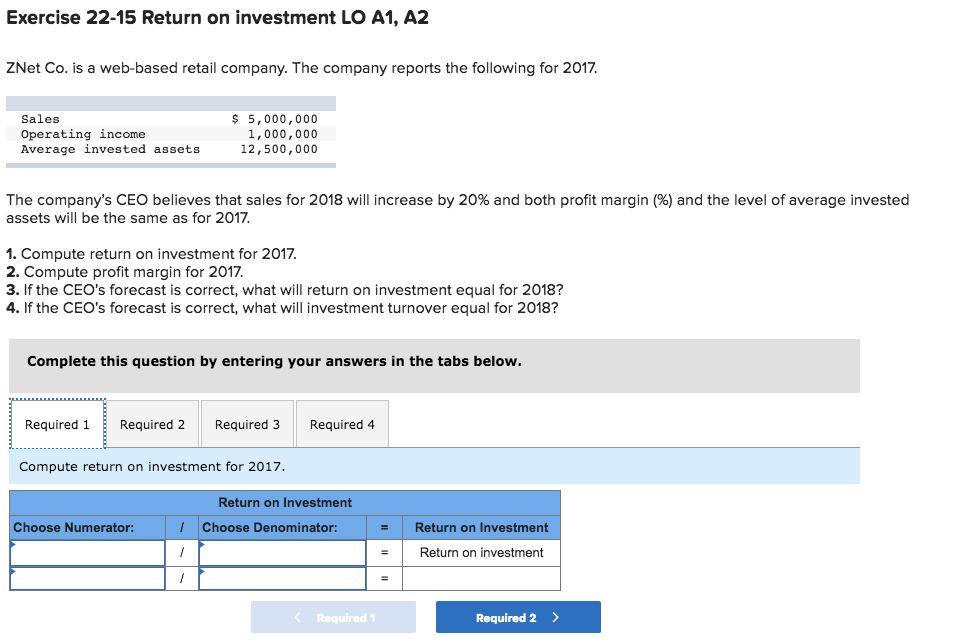The width and height of the screenshot is (976, 642).
Task: Click the blue triangle in first numerator cell
Action: 13,546
